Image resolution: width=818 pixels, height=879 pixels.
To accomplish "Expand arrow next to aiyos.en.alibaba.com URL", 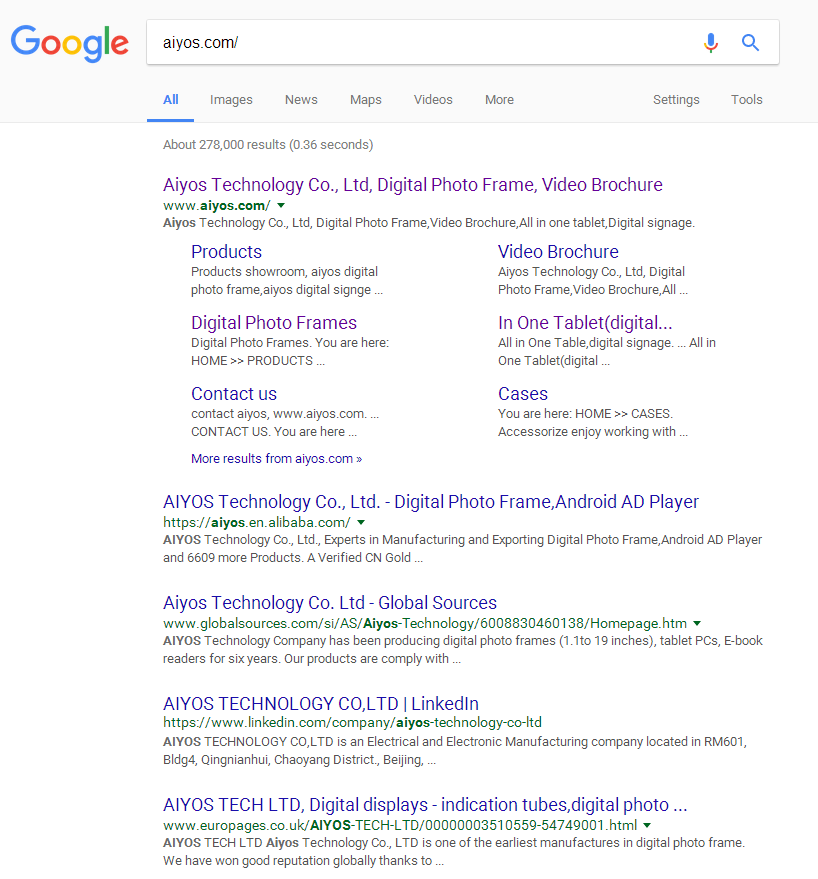I will [x=361, y=522].
